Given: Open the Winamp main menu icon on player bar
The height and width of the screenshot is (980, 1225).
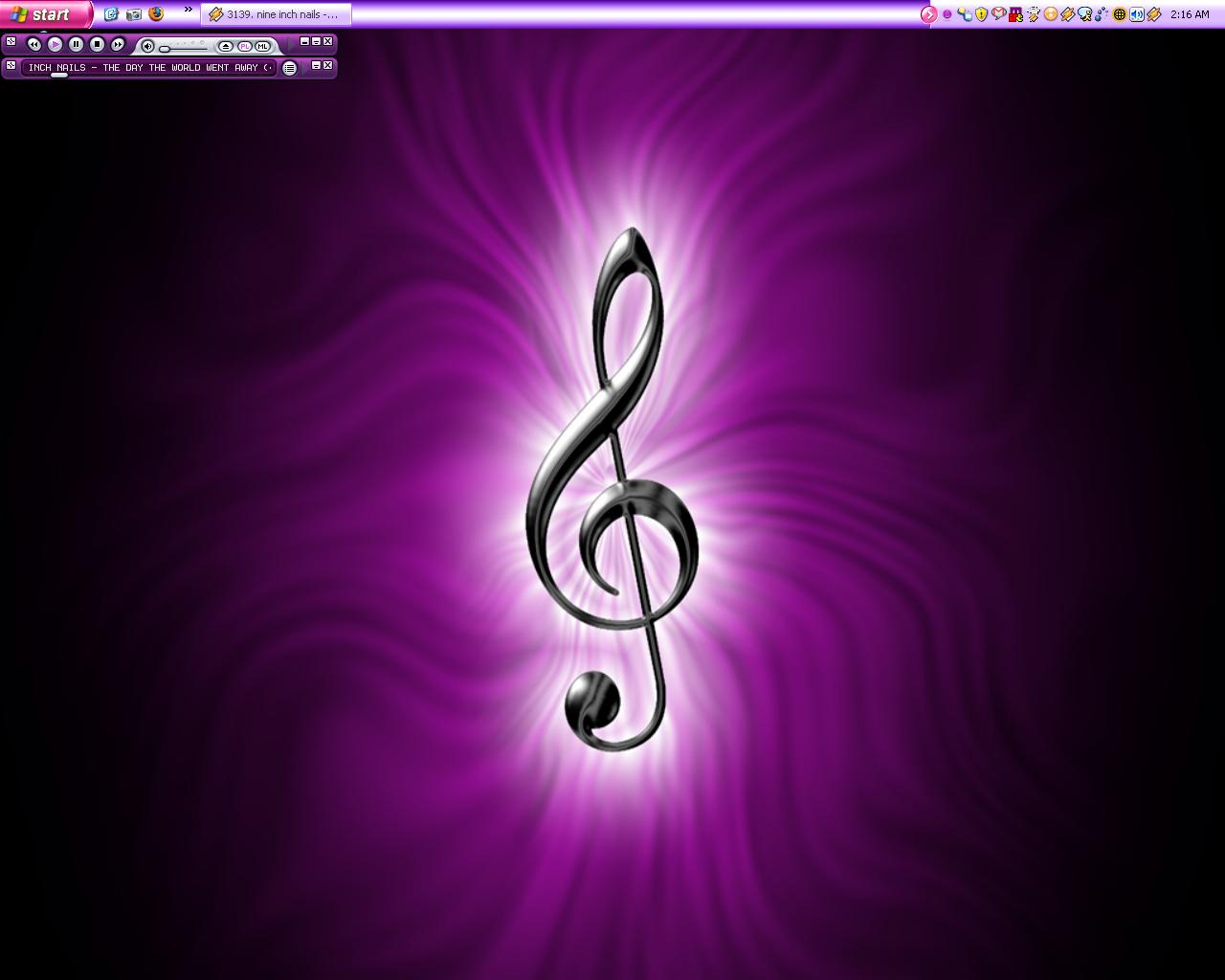Looking at the screenshot, I should pyautogui.click(x=11, y=41).
